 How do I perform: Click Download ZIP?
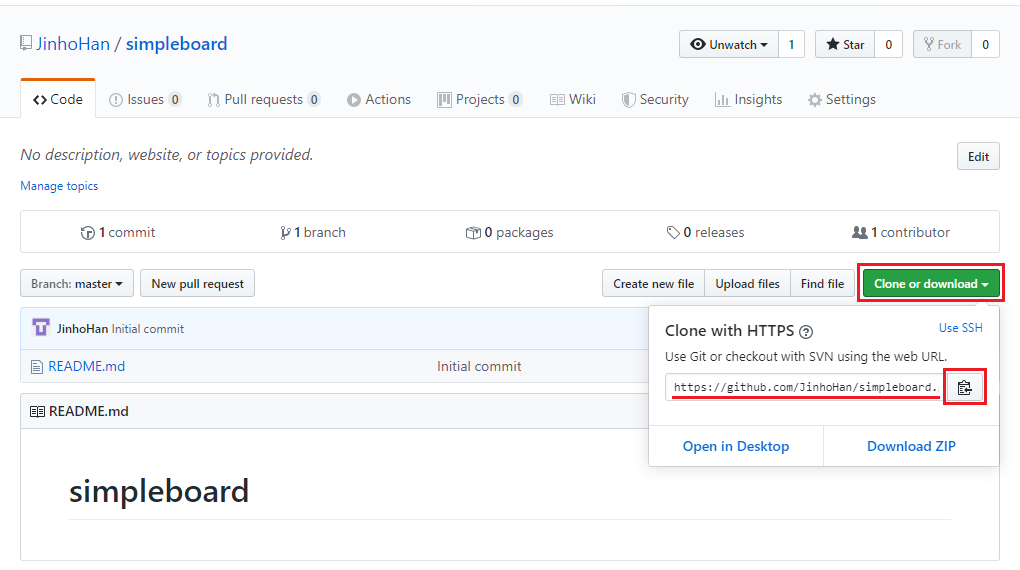pos(911,446)
